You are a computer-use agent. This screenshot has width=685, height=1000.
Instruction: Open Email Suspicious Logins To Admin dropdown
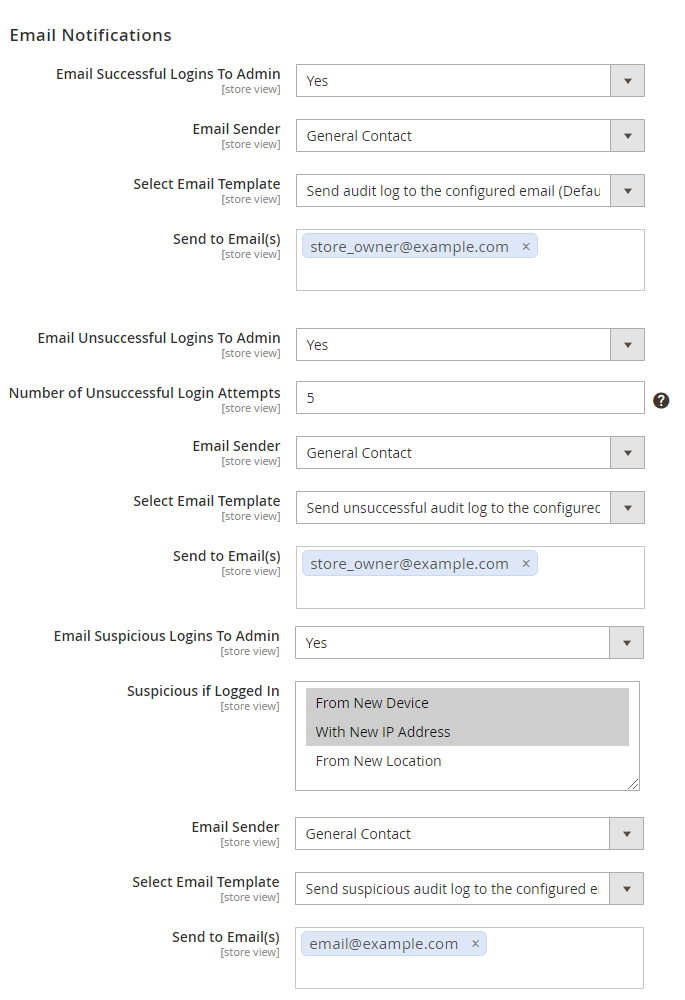(469, 643)
